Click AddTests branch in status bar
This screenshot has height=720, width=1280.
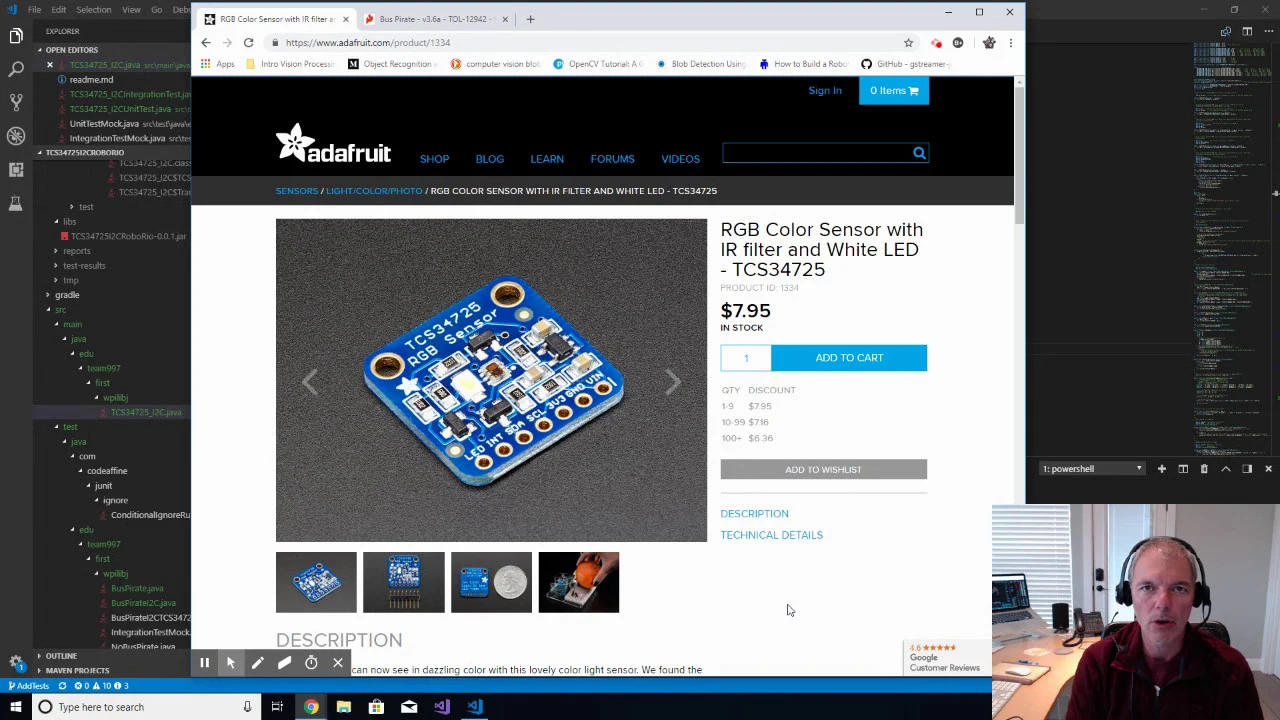coord(28,686)
